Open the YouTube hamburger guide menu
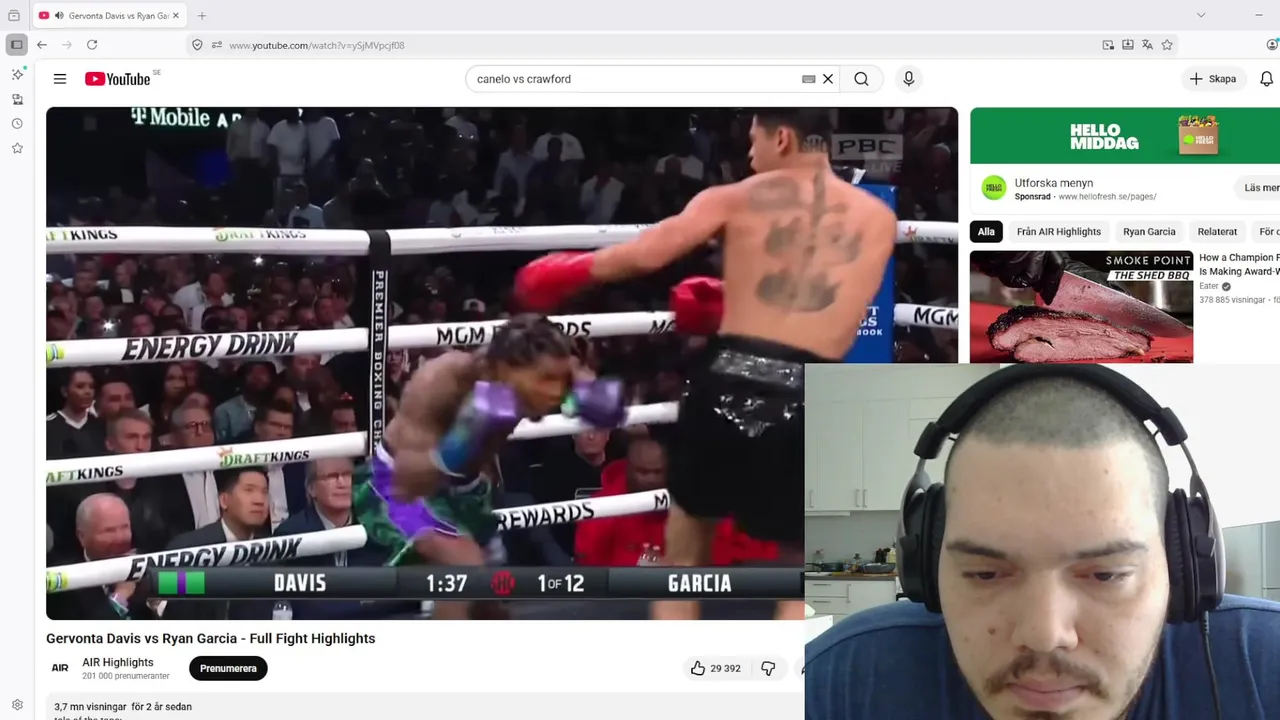Viewport: 1280px width, 720px height. tap(60, 79)
